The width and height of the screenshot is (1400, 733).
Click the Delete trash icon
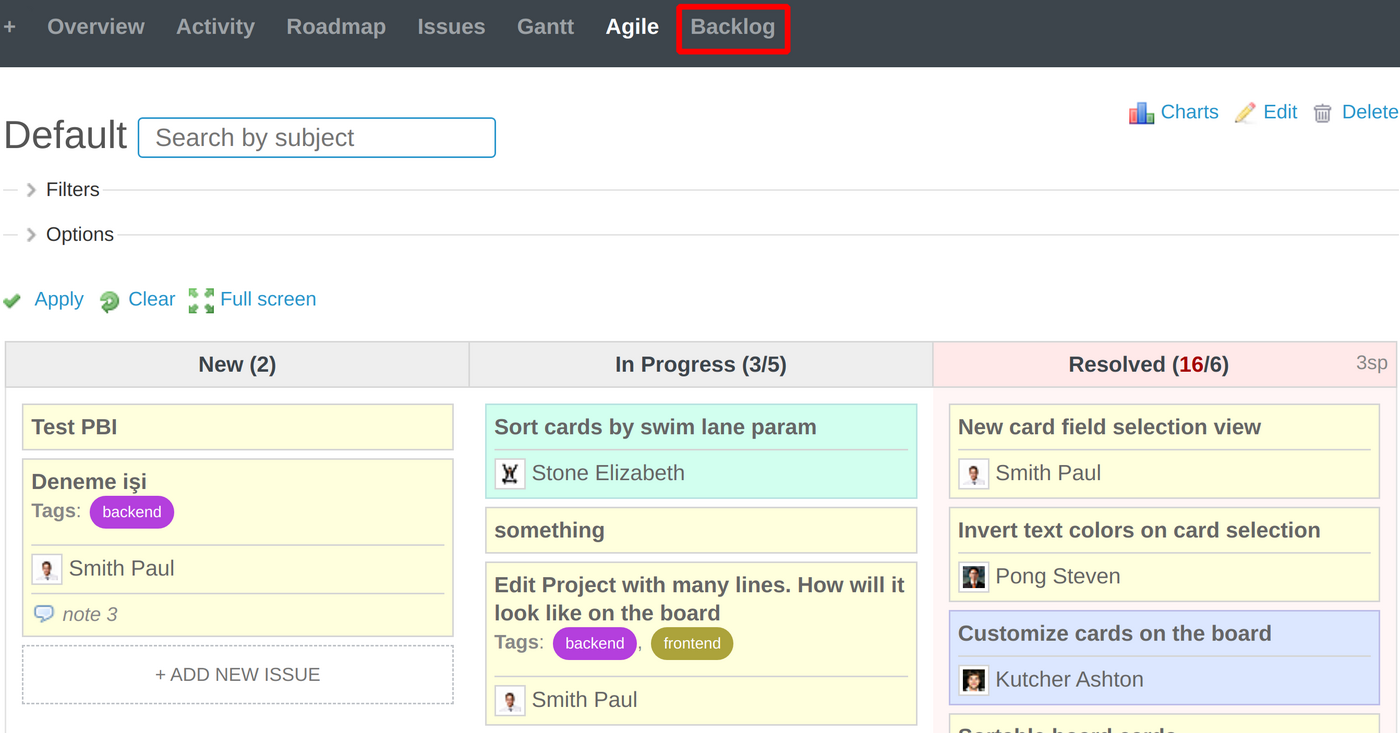1322,112
